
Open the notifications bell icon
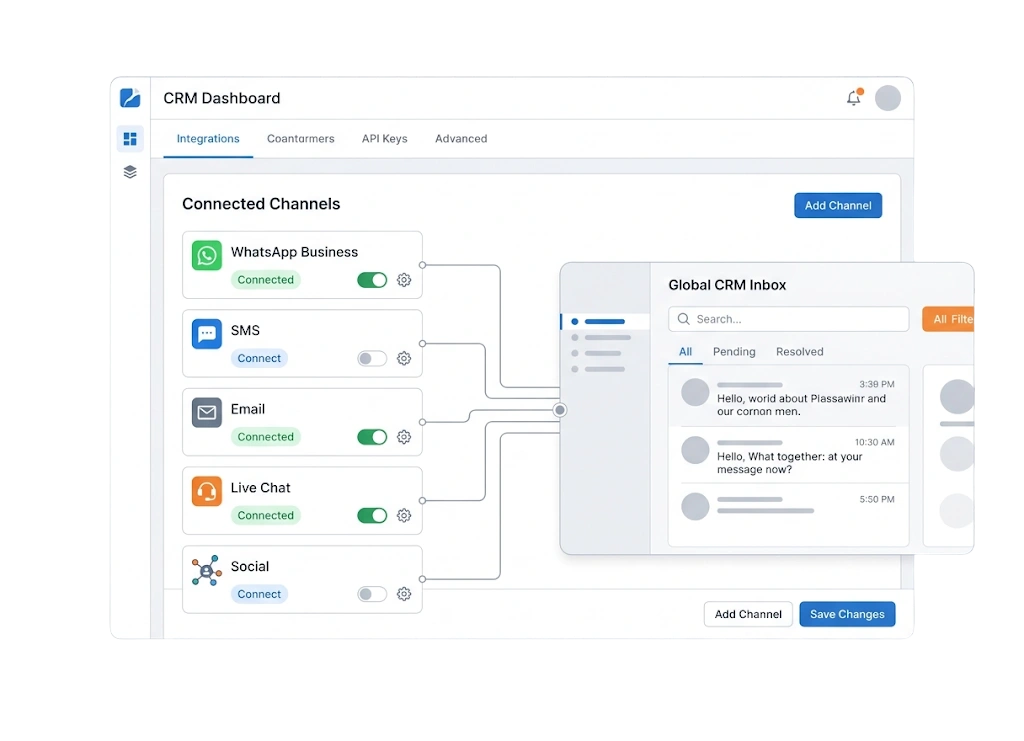pos(854,97)
